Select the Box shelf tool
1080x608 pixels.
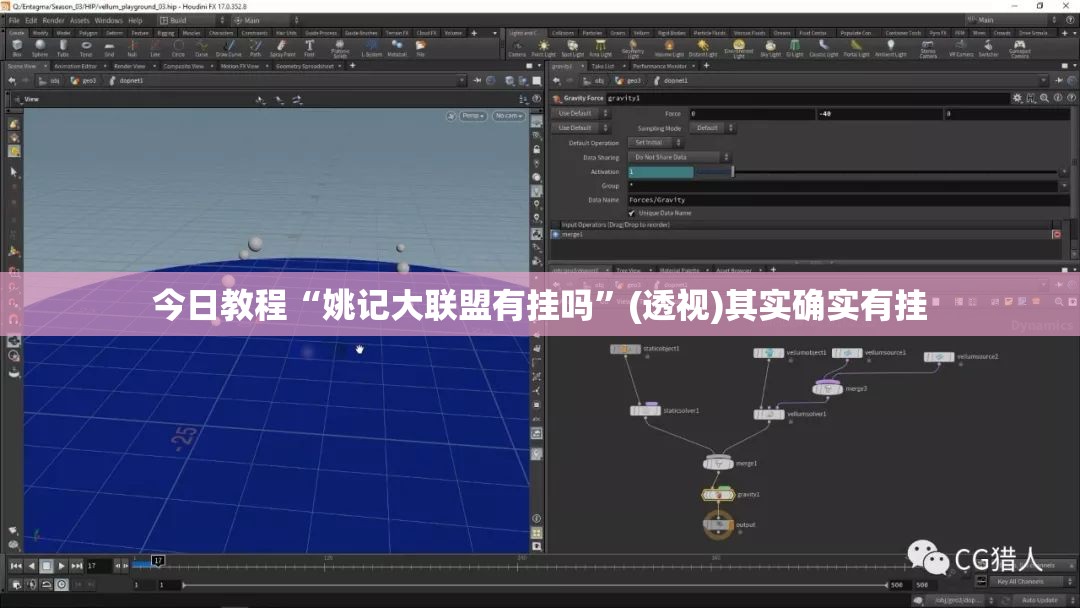pyautogui.click(x=17, y=48)
